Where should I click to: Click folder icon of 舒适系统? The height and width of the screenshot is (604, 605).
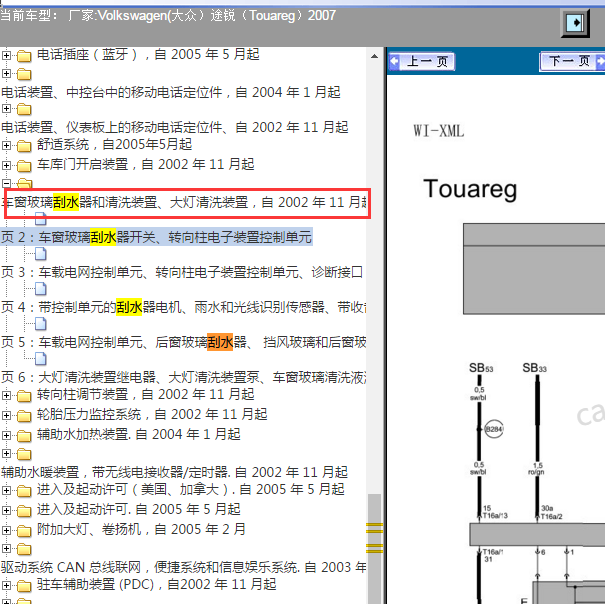[x=24, y=146]
